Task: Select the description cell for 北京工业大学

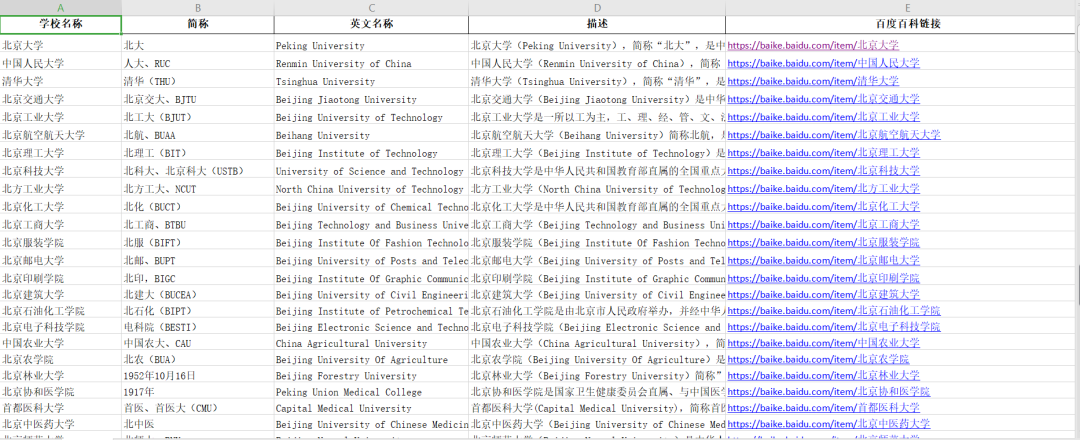Action: coord(597,117)
